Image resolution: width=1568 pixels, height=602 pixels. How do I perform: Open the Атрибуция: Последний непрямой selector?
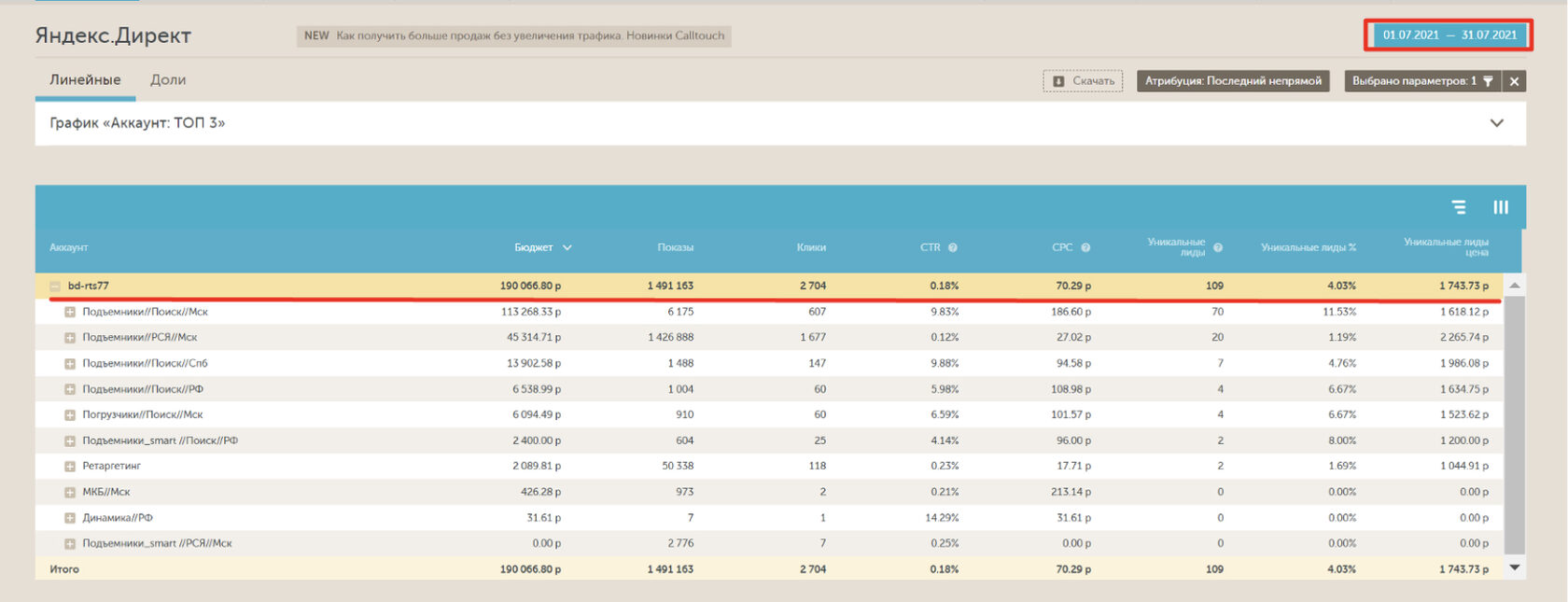point(1232,81)
